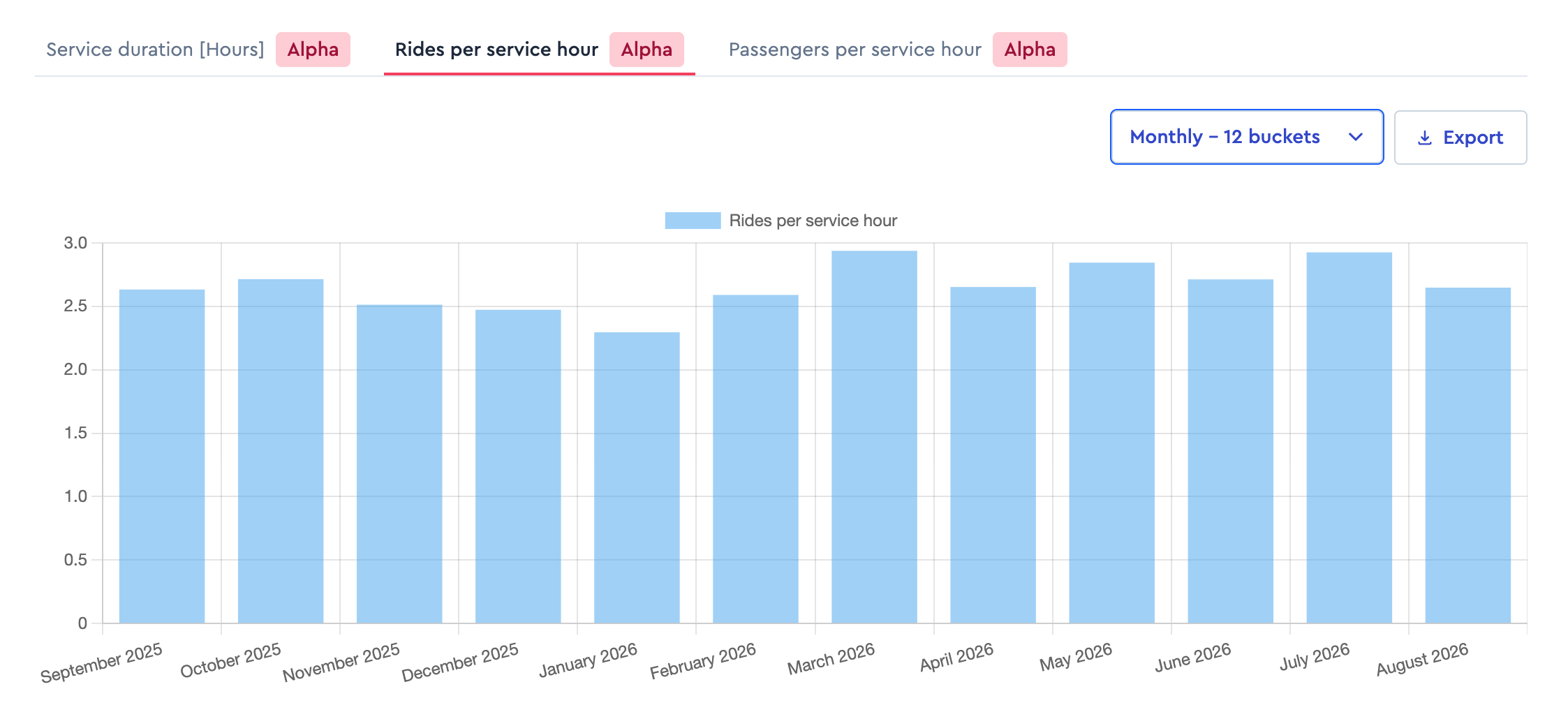The height and width of the screenshot is (726, 1568).
Task: Click the December 2025 axis label
Action: (x=459, y=662)
